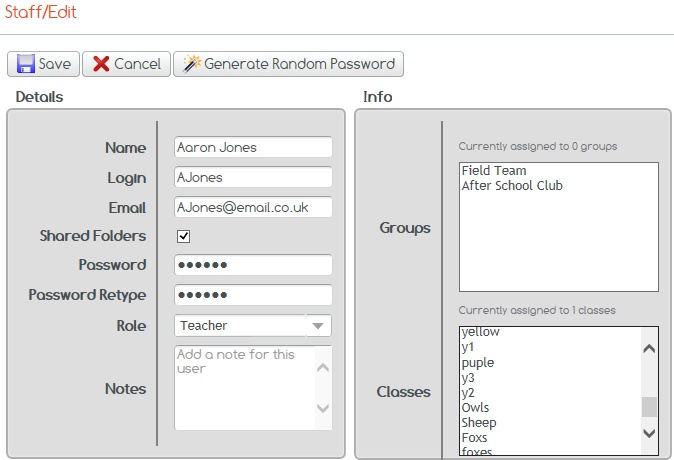Click the magic wand password icon
The height and width of the screenshot is (460, 674).
191,64
